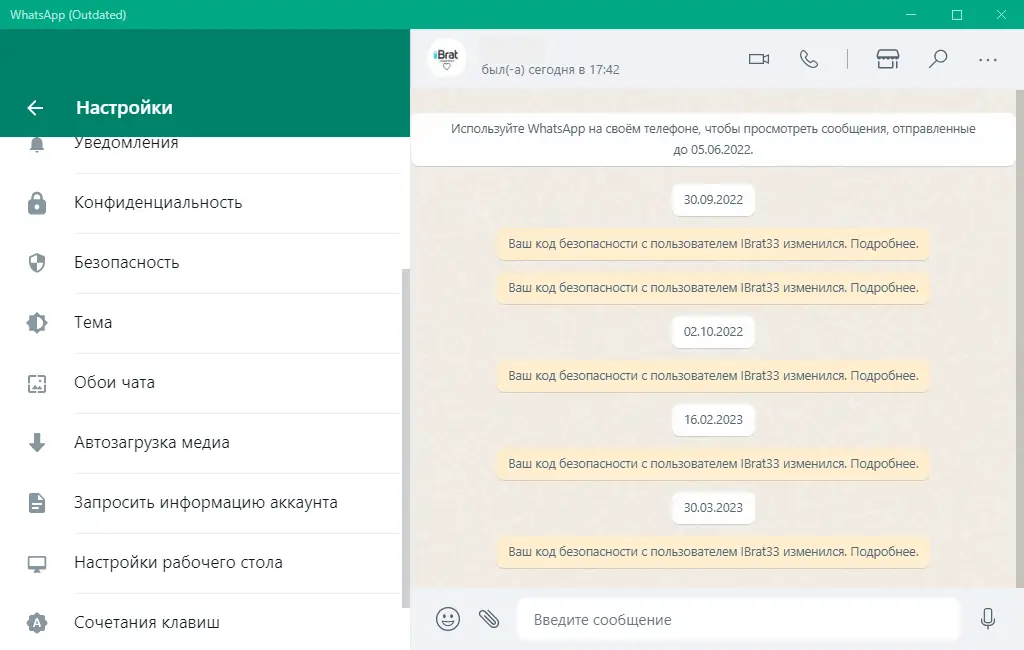
Task: Click the monitor icon beside Настройки рабочего стола
Action: click(37, 564)
